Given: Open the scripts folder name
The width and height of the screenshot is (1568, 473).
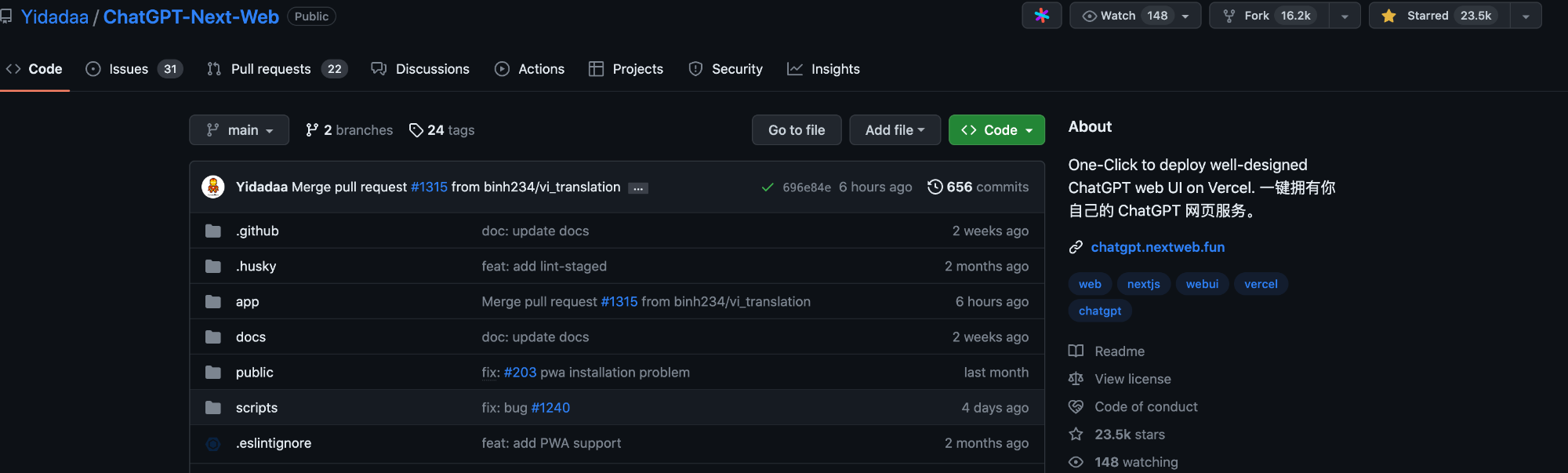Looking at the screenshot, I should tap(256, 408).
